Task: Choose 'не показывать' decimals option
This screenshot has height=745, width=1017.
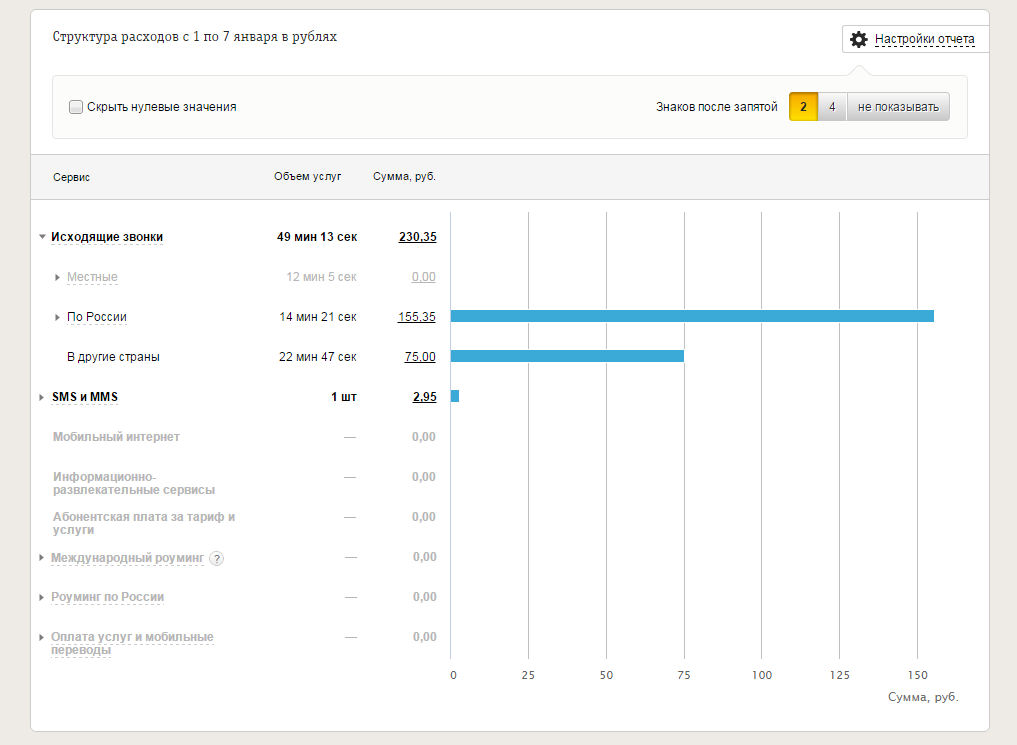Action: pyautogui.click(x=898, y=107)
